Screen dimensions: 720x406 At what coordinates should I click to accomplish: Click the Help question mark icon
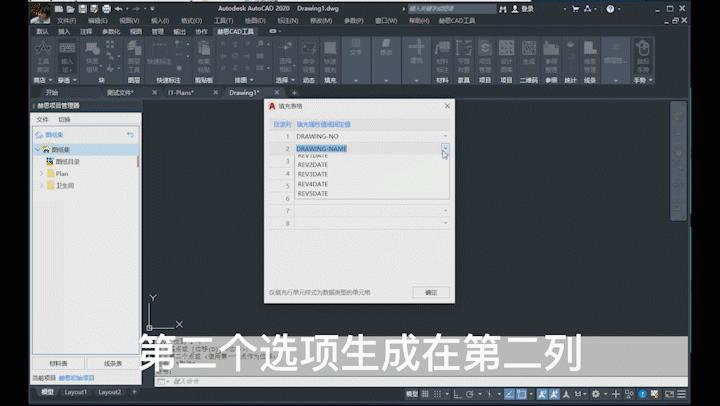[610, 9]
